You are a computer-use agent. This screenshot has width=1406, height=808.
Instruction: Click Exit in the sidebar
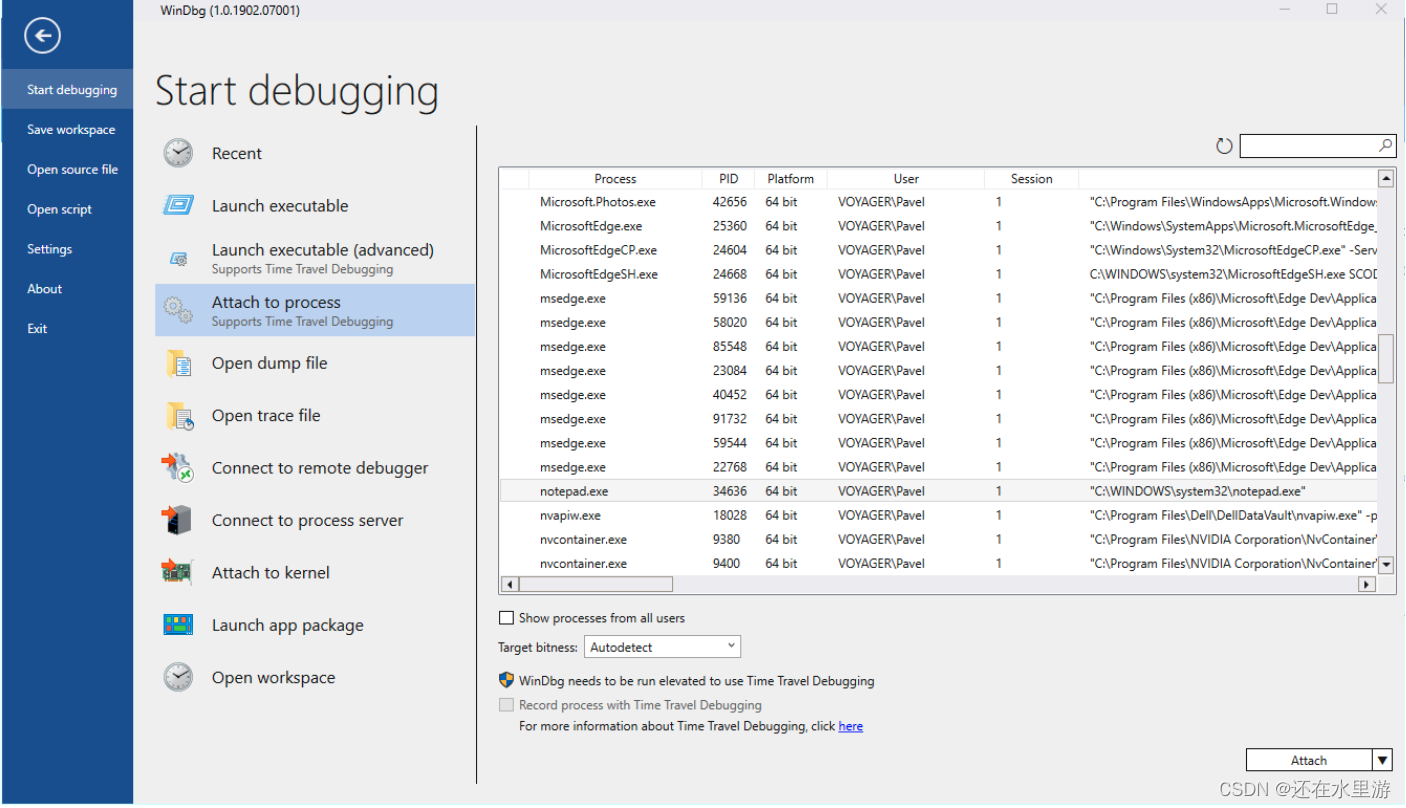tap(67, 329)
